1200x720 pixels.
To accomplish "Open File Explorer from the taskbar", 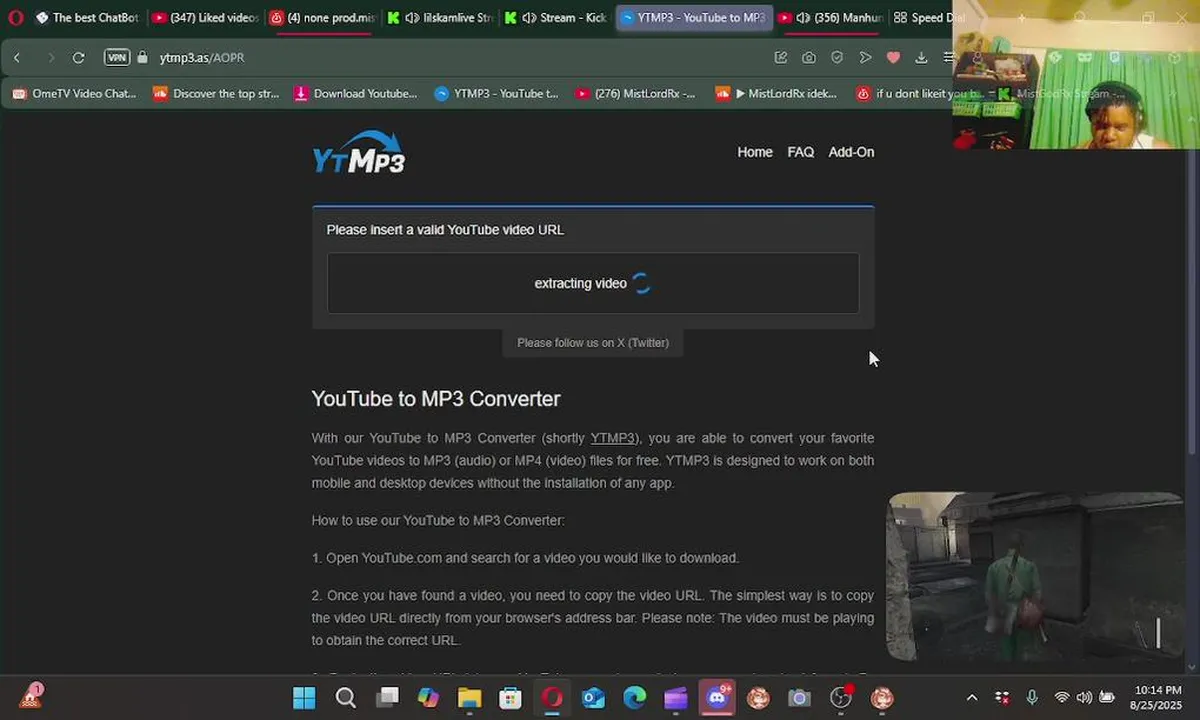I will tap(469, 697).
